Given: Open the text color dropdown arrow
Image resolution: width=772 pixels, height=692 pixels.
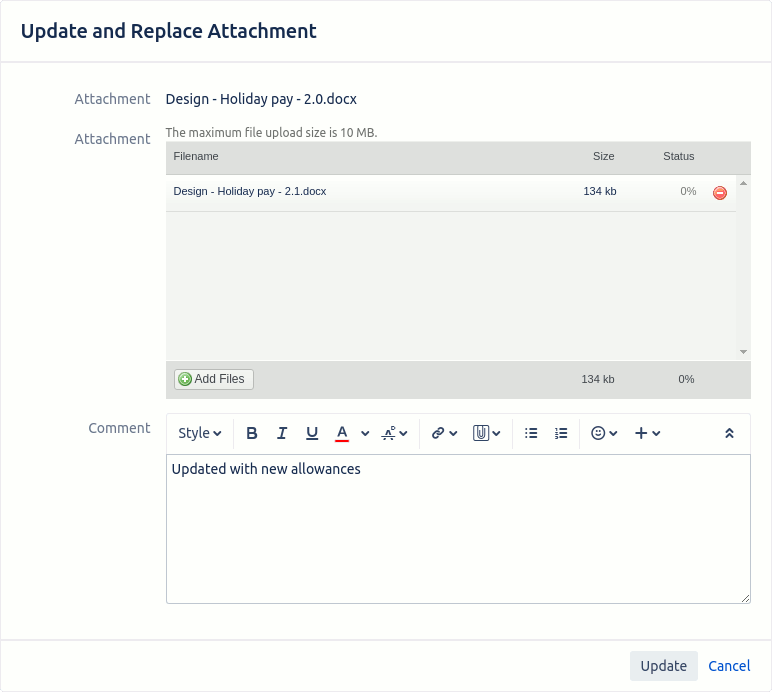Looking at the screenshot, I should click(x=365, y=434).
